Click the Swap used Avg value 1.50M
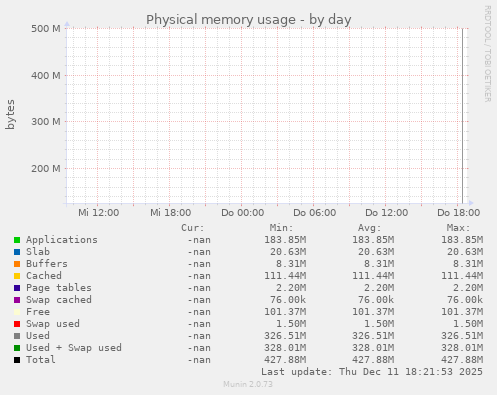497x395 pixels. [379, 324]
